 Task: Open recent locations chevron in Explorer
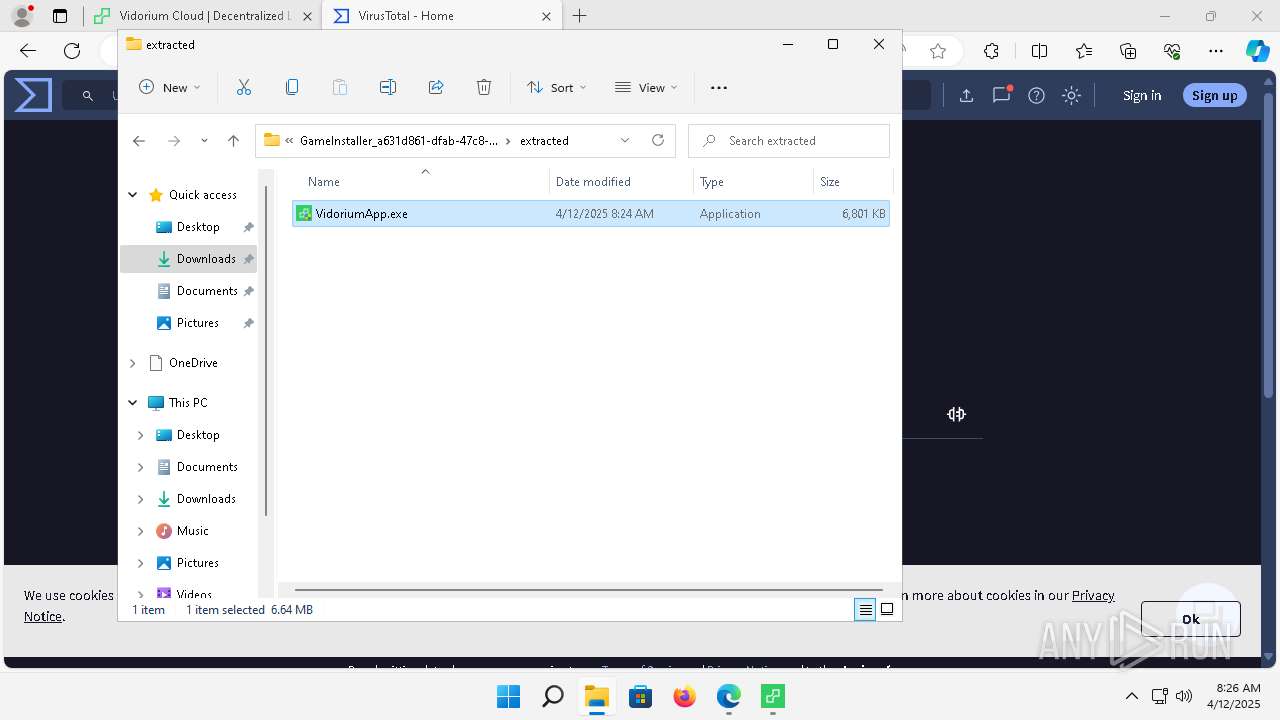pos(204,141)
